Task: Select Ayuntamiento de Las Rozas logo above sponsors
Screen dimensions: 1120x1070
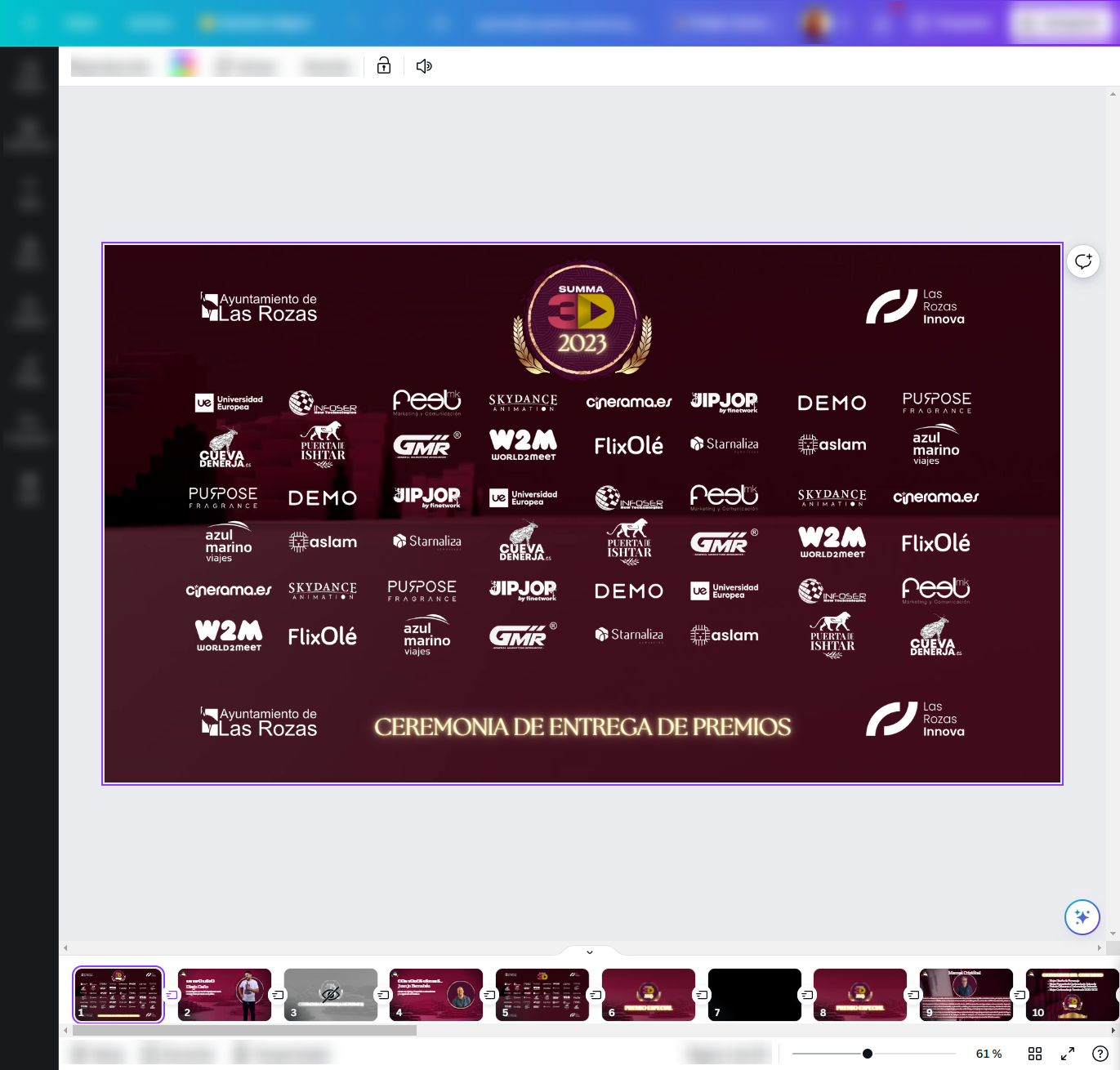Action: coord(259,307)
